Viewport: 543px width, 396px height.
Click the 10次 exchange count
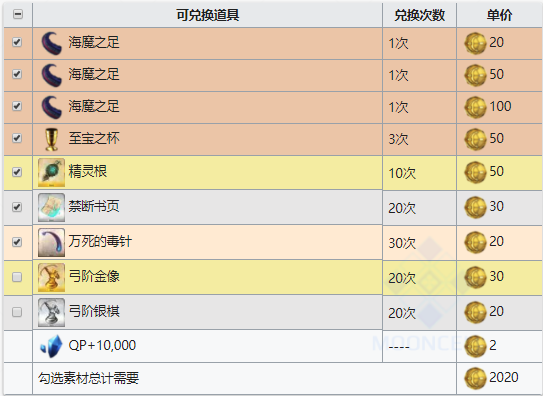coord(402,173)
